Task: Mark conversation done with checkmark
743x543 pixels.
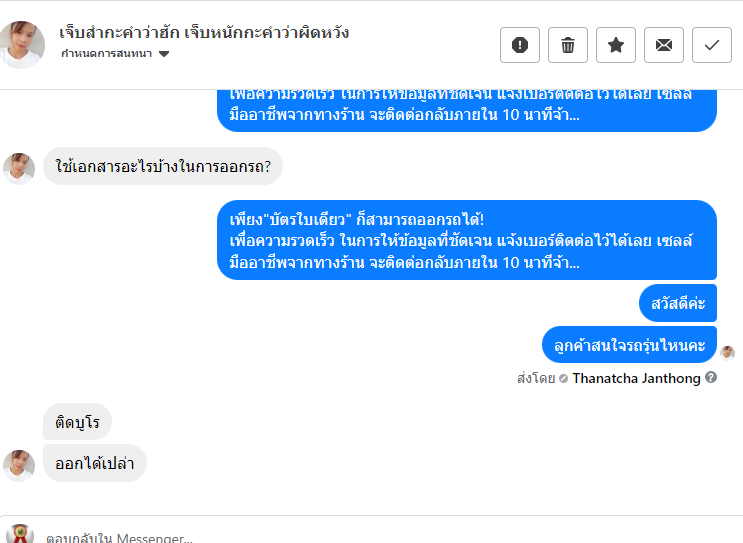Action: click(x=712, y=45)
